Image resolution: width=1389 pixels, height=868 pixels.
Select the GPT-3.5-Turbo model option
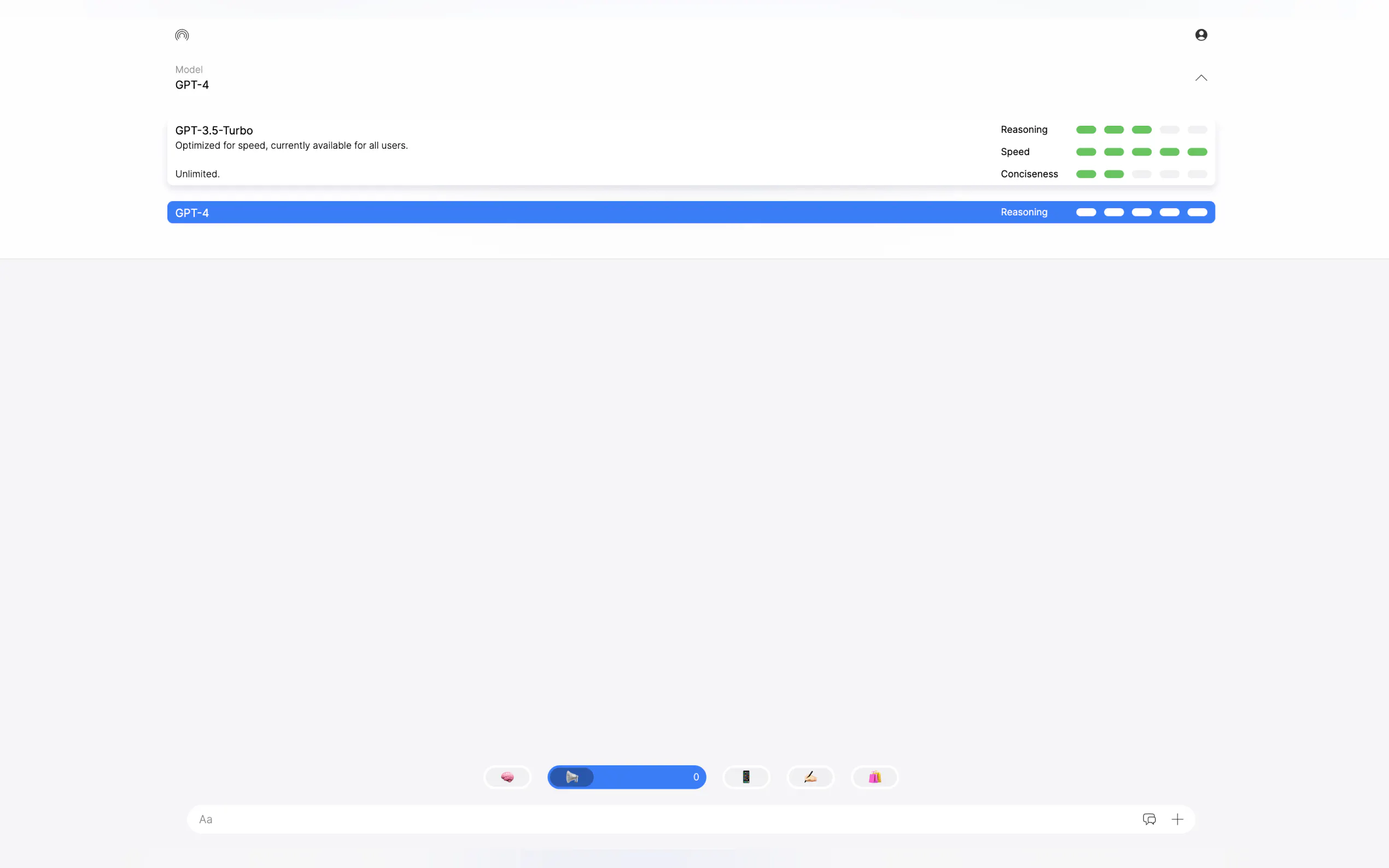coord(214,130)
